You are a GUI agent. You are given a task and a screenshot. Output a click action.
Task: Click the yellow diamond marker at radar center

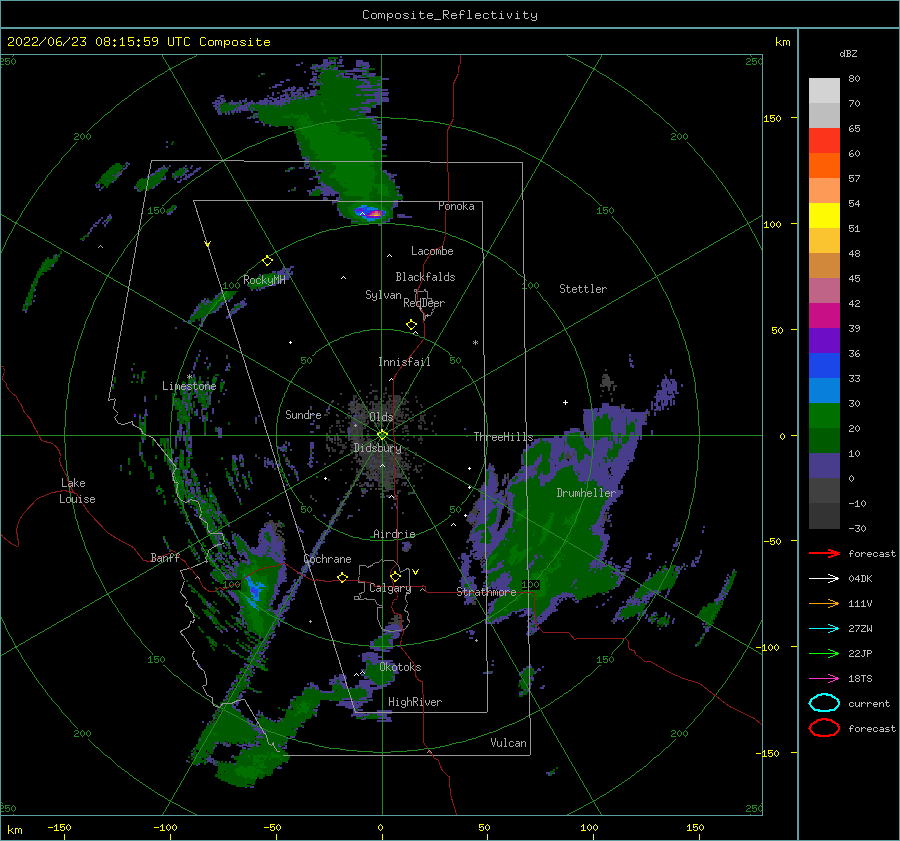[x=382, y=435]
